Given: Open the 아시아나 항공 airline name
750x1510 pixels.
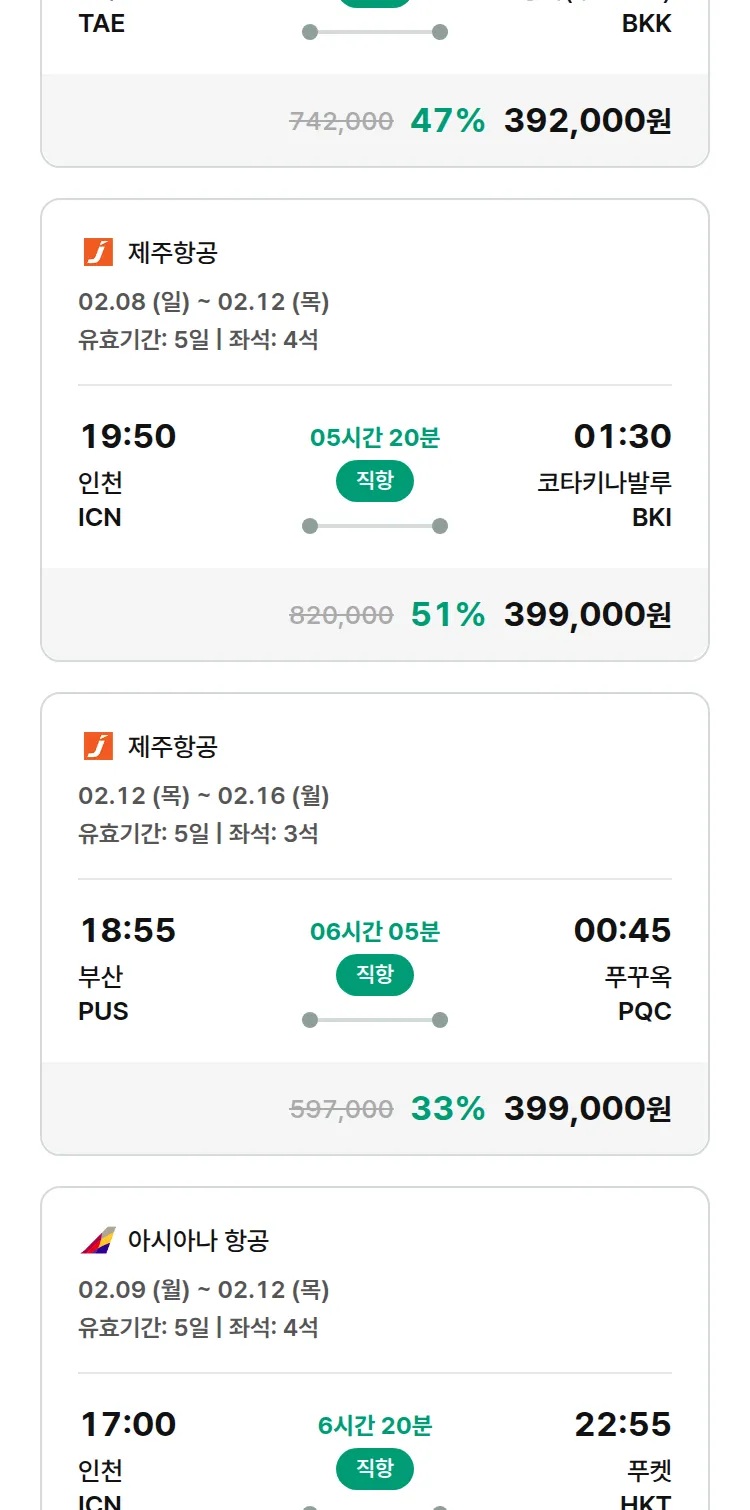Looking at the screenshot, I should pyautogui.click(x=198, y=1241).
